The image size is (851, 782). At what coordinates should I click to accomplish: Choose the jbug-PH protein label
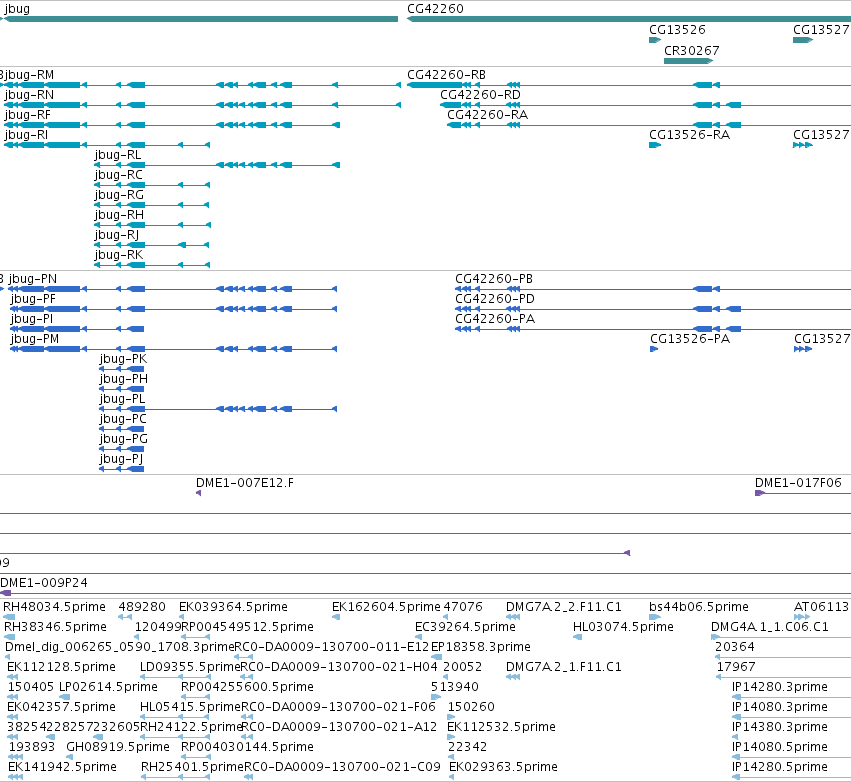pos(124,379)
